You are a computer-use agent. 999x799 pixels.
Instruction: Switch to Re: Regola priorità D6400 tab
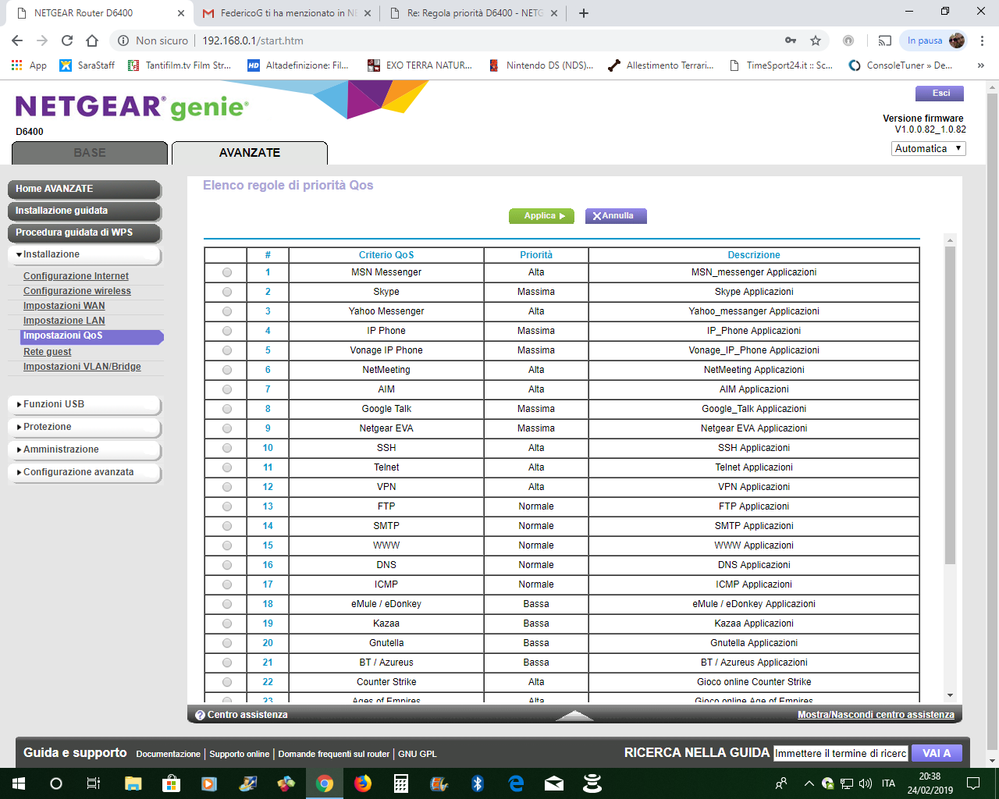click(x=474, y=13)
